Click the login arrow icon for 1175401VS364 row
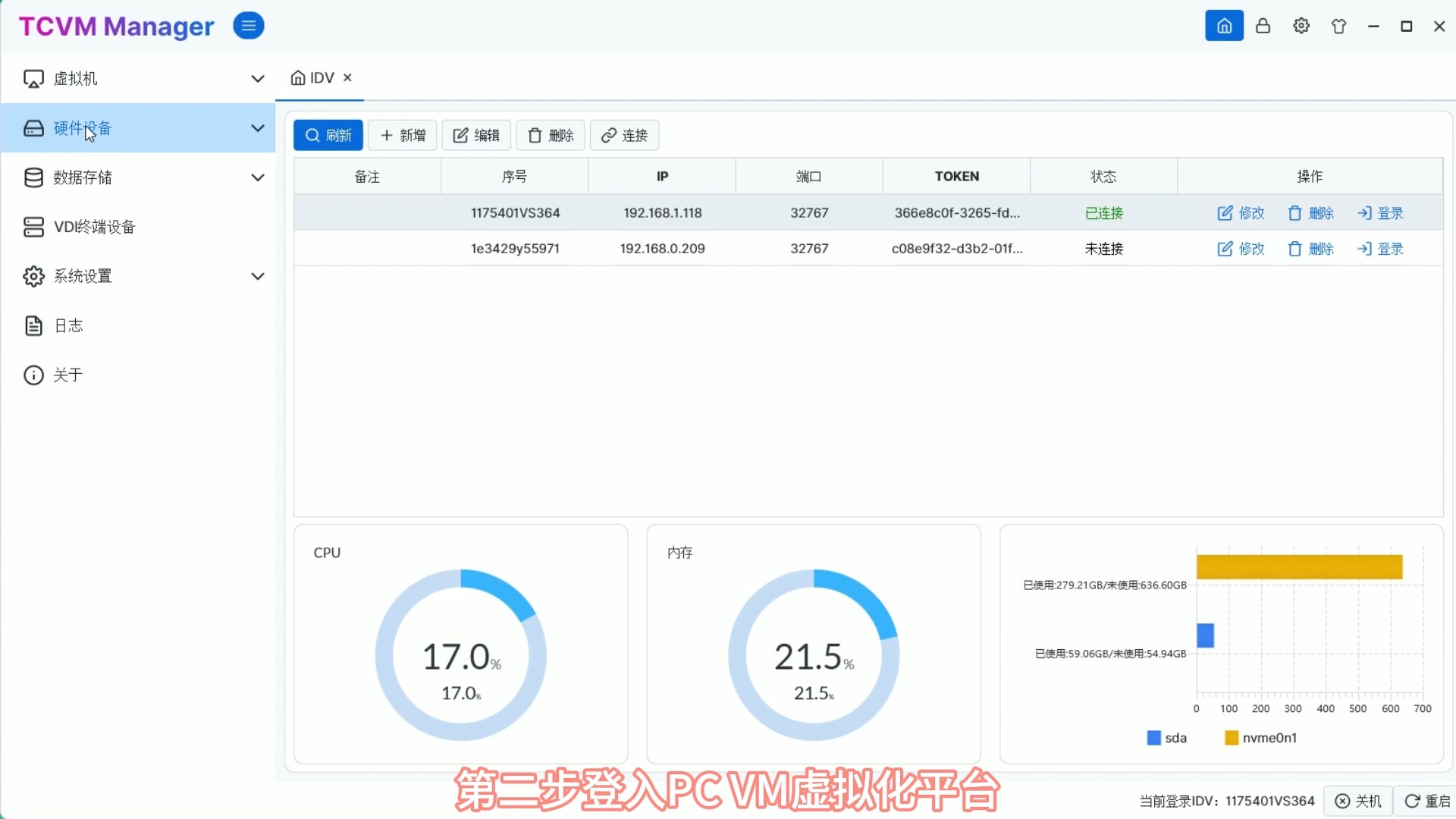Viewport: 1456px width, 819px height. (1364, 213)
